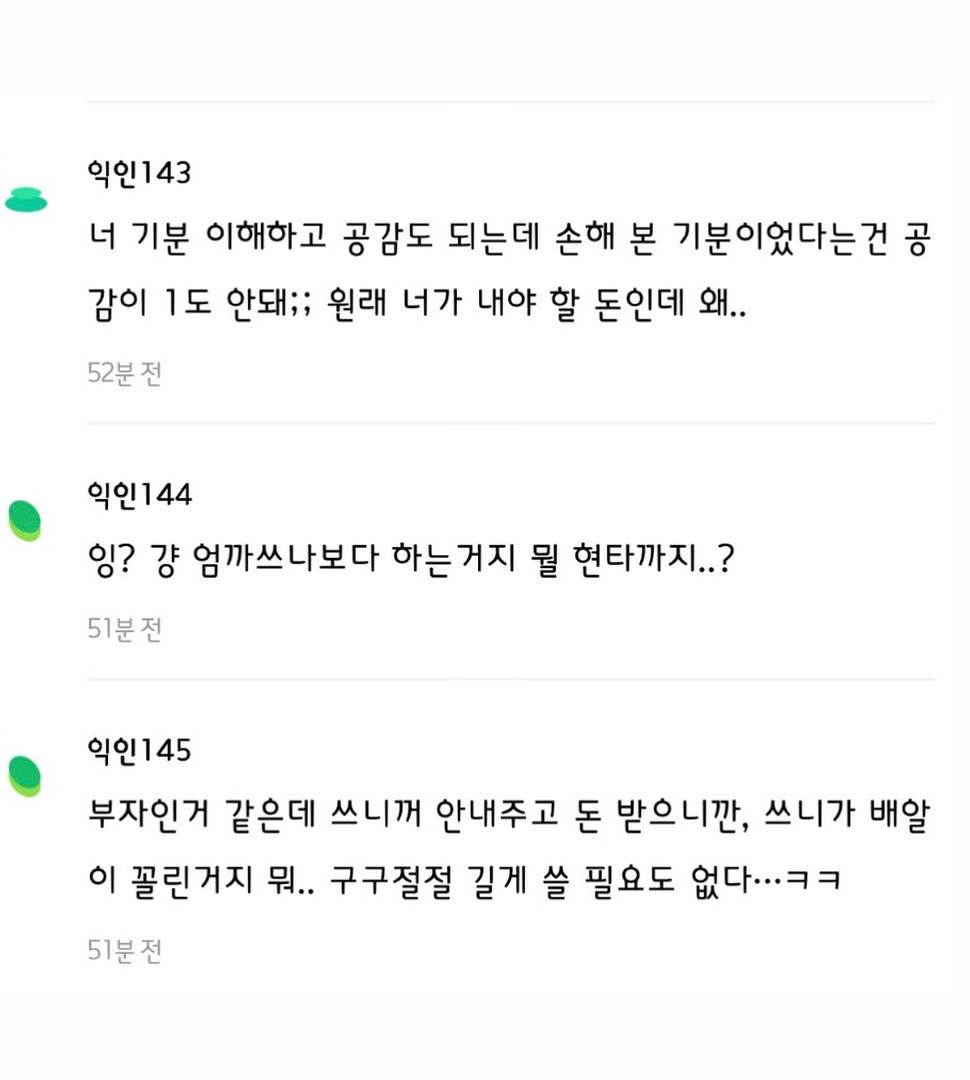
Task: Click 익인143's green profile avatar
Action: click(x=26, y=200)
